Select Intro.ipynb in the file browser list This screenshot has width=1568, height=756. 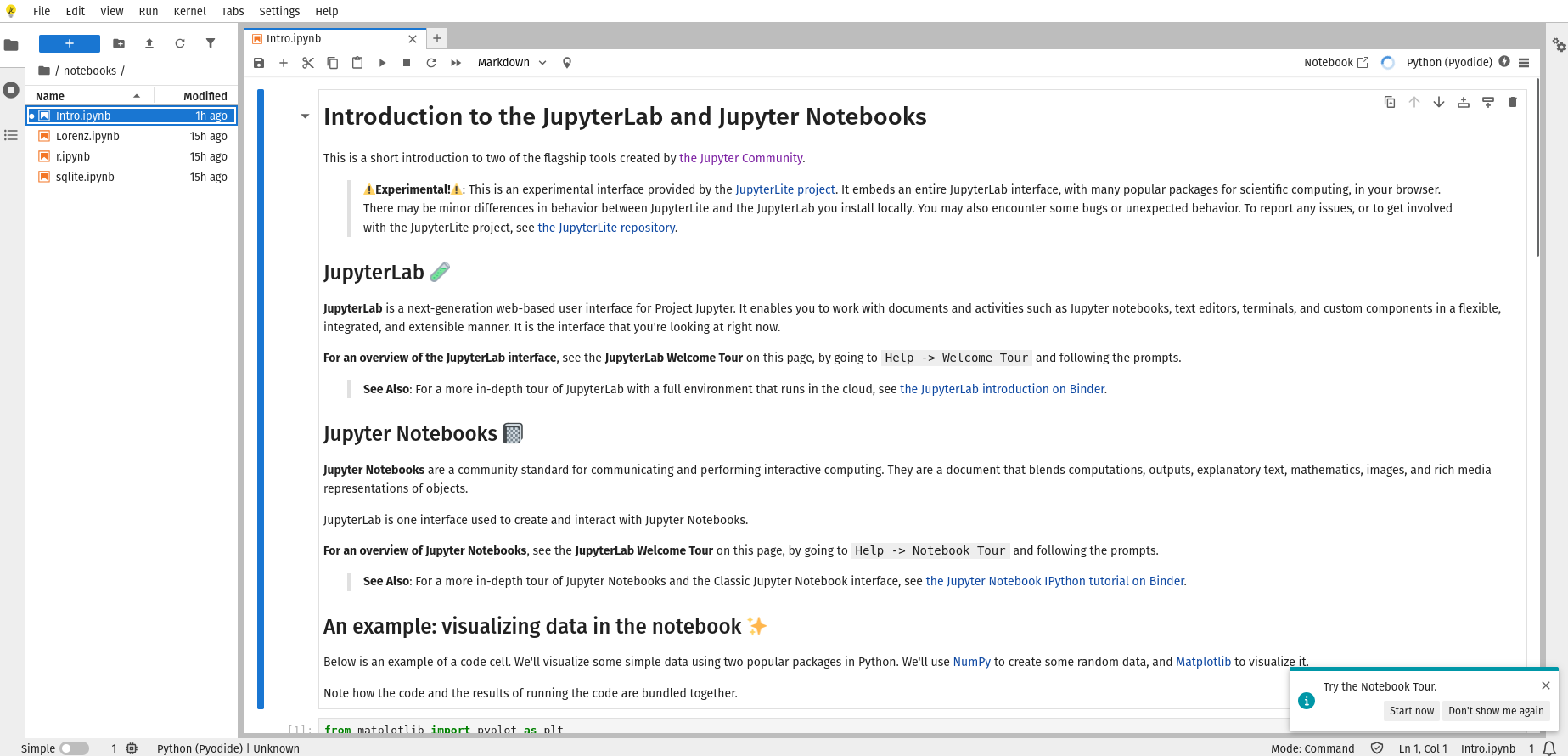[x=132, y=116]
